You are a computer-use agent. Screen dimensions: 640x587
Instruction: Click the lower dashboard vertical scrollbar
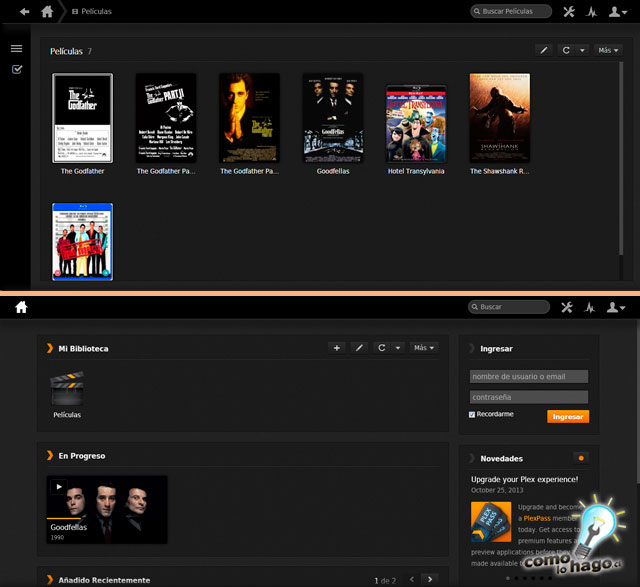(637, 402)
